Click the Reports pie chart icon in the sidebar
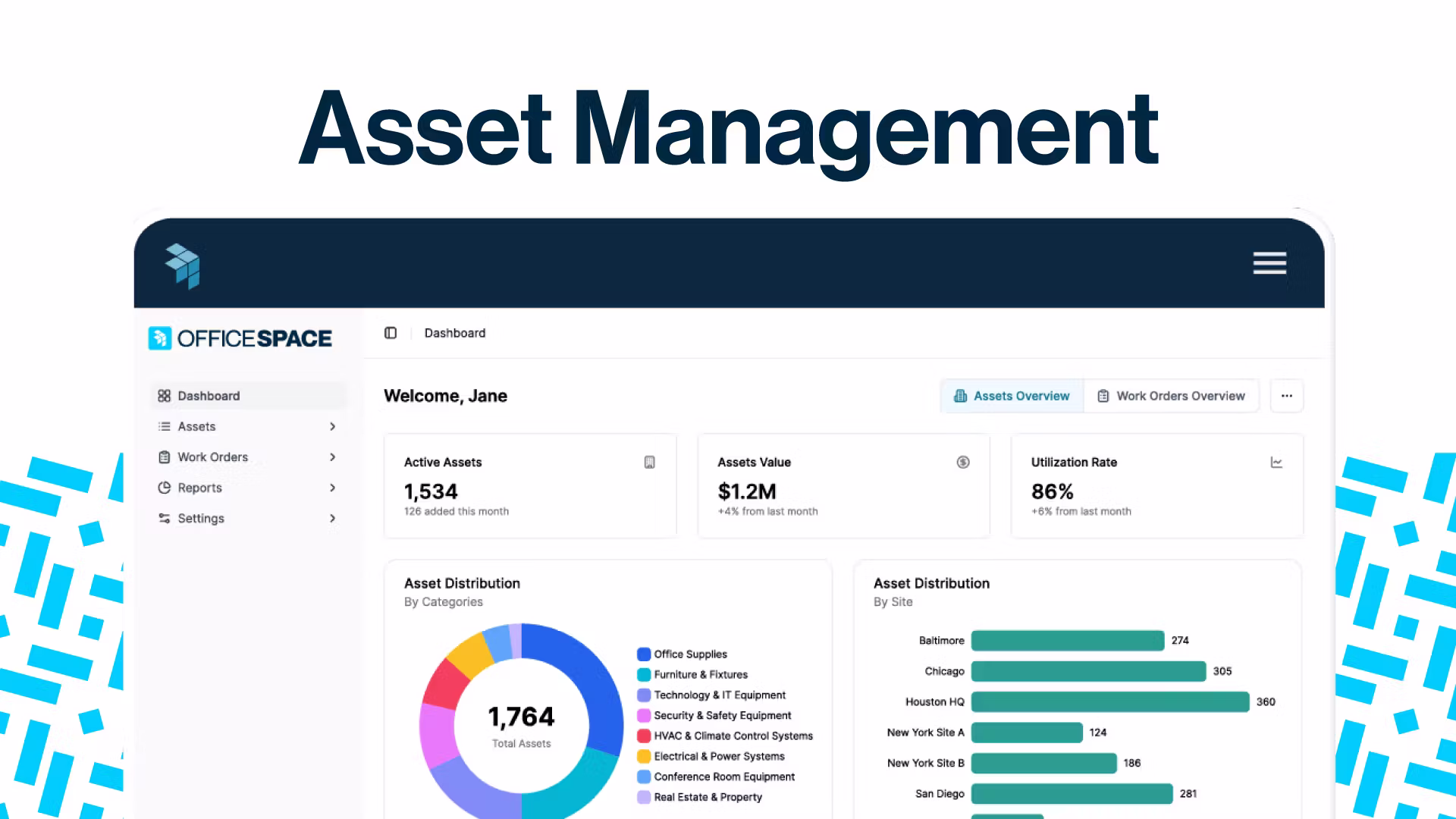Screen dimensions: 1456x819 click(x=164, y=488)
